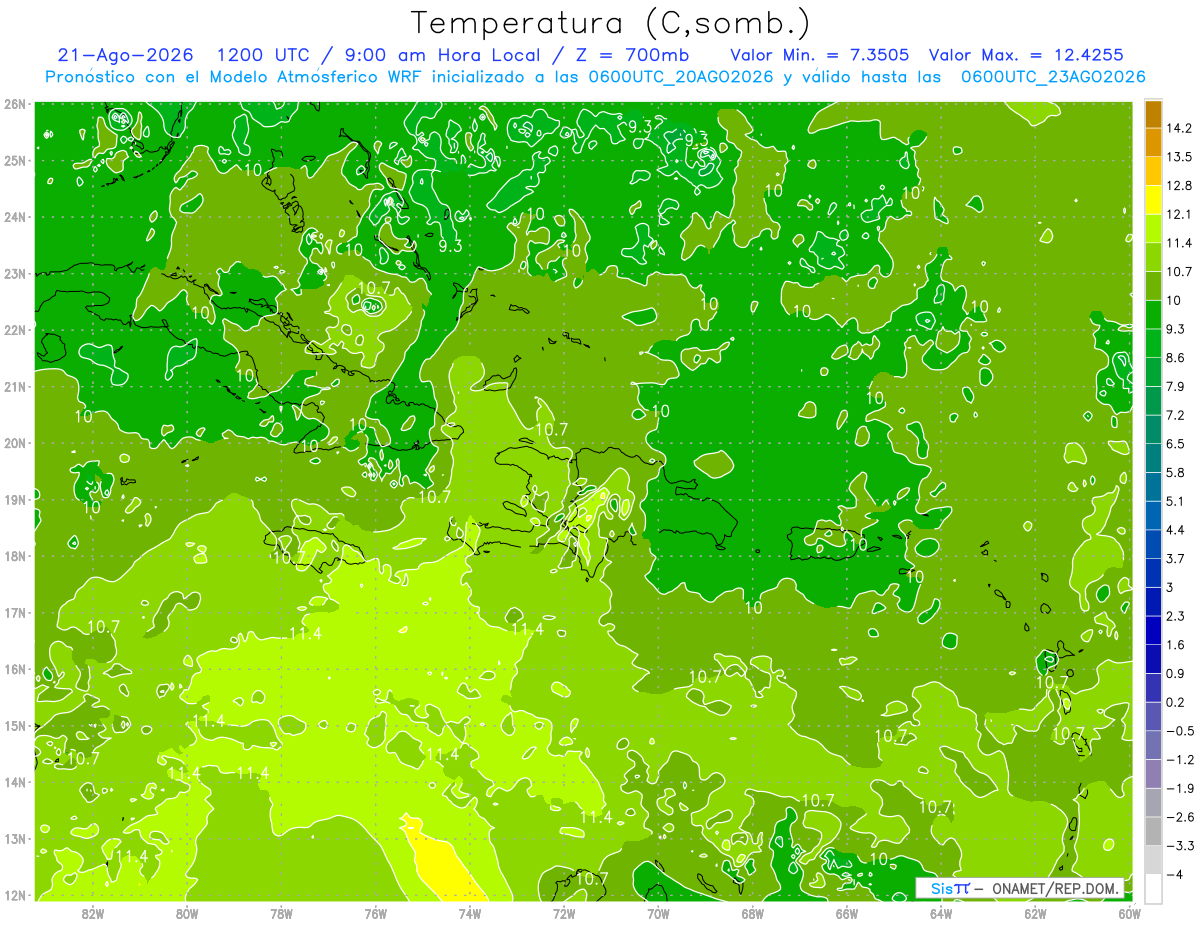
Task: Click the orange colorbar segment above 13.5
Action: tap(1153, 143)
